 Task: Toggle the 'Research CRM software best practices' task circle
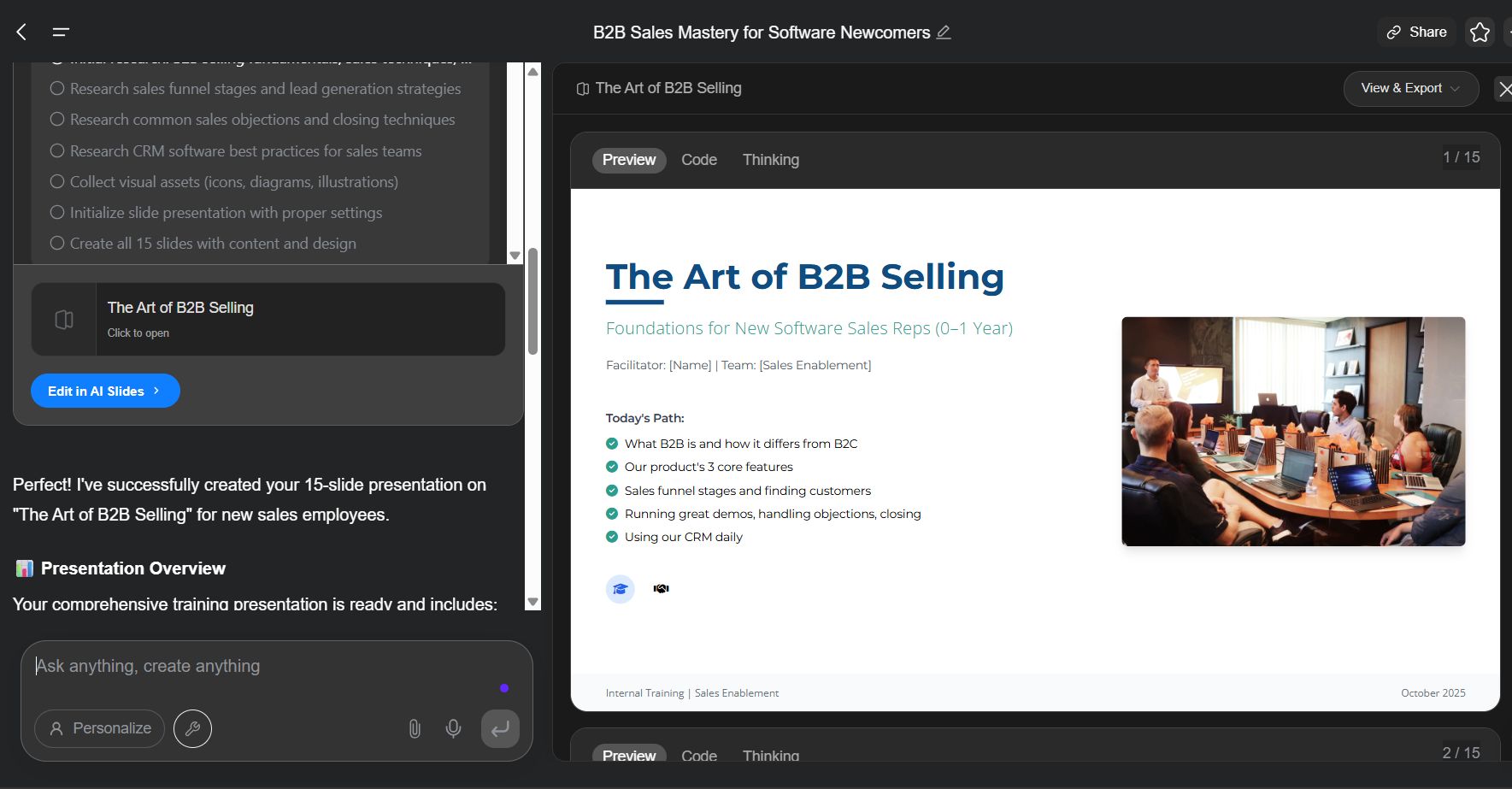57,150
